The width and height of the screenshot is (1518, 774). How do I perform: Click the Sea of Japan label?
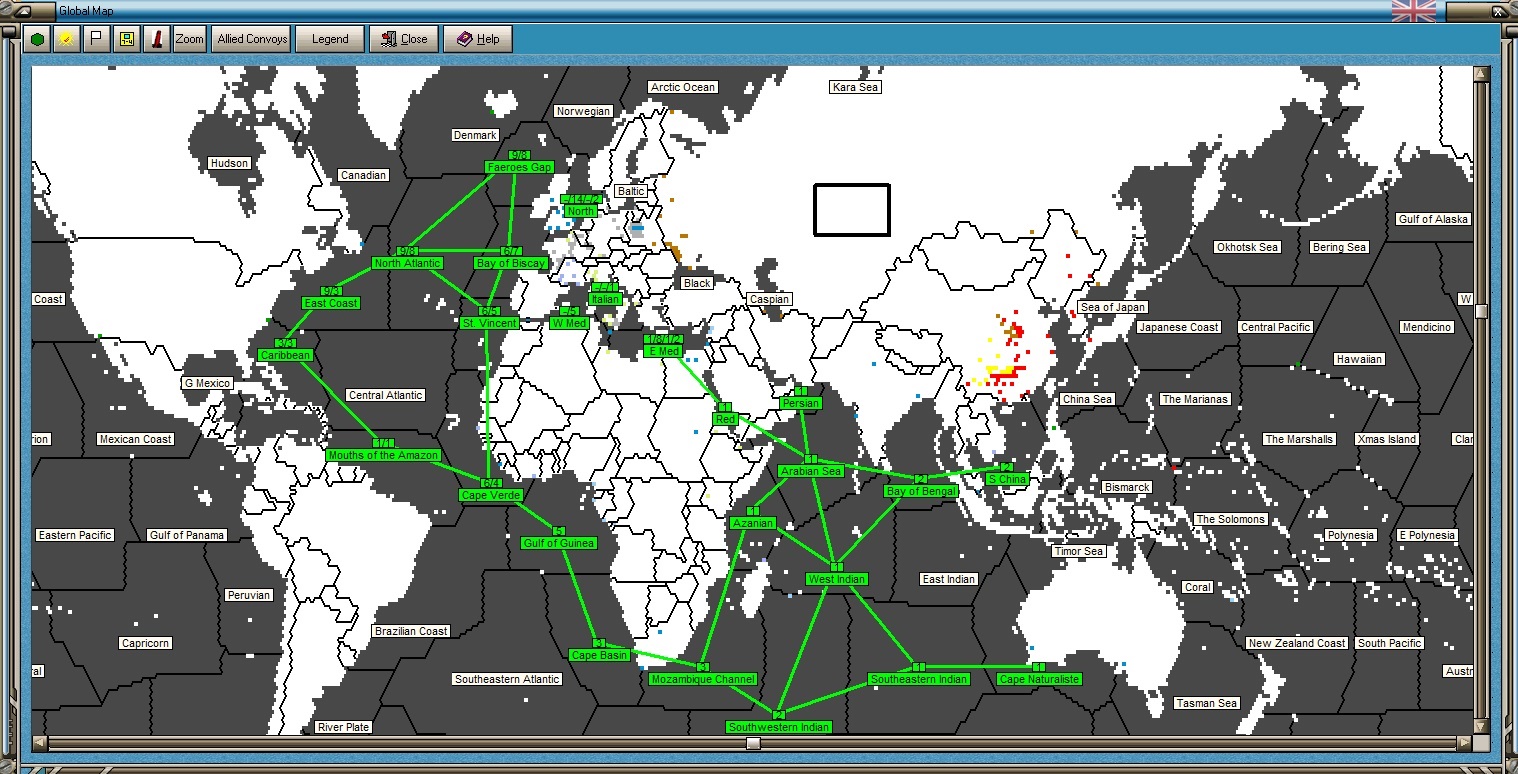tap(1113, 307)
